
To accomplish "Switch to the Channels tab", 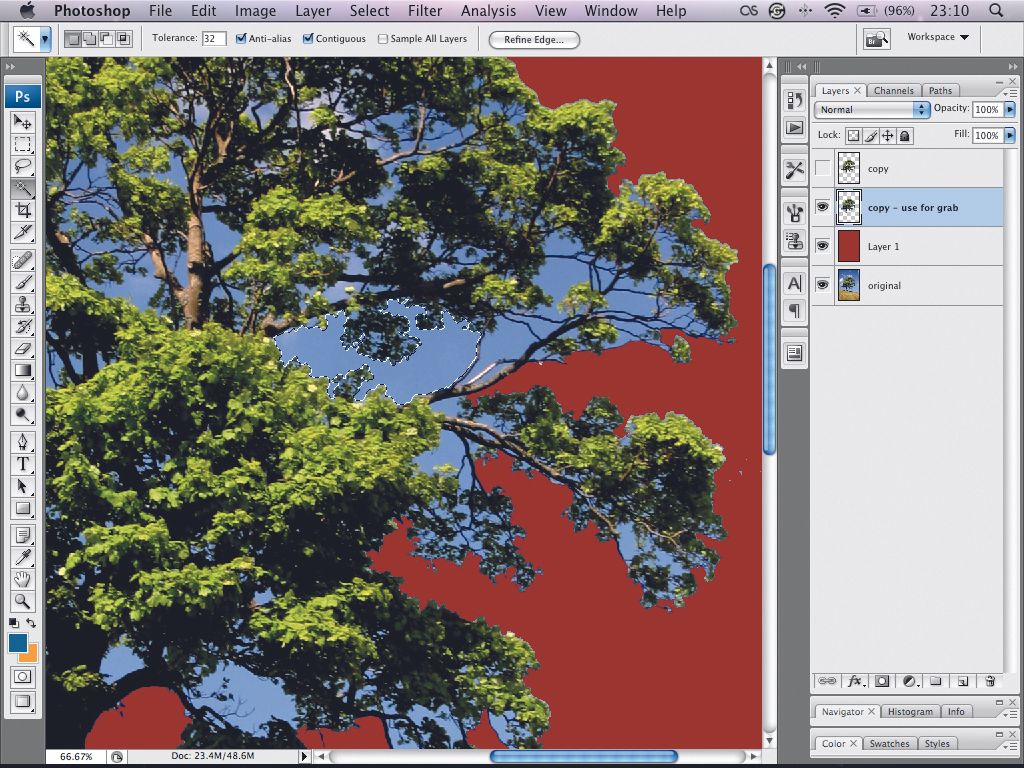I will click(894, 90).
